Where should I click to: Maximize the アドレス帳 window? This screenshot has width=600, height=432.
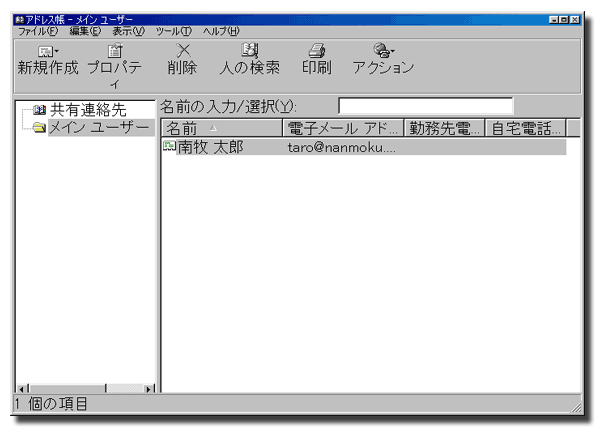click(564, 20)
